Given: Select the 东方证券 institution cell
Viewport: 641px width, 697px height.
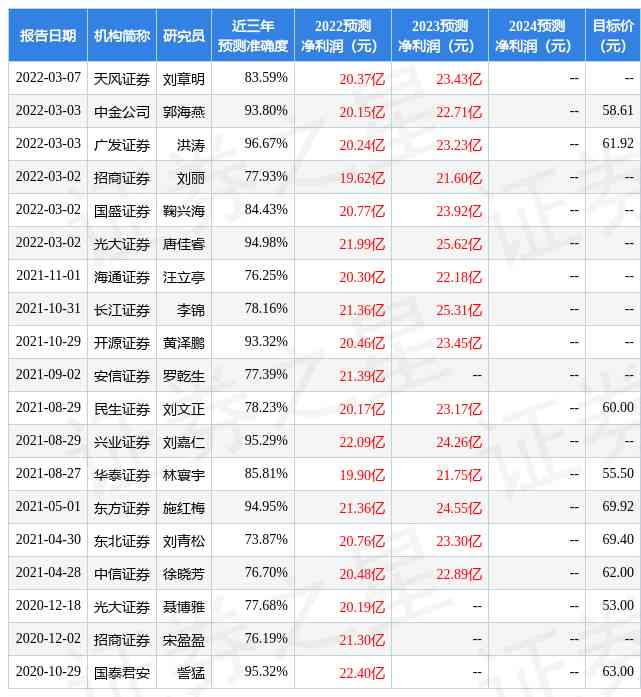Looking at the screenshot, I should pyautogui.click(x=122, y=508).
